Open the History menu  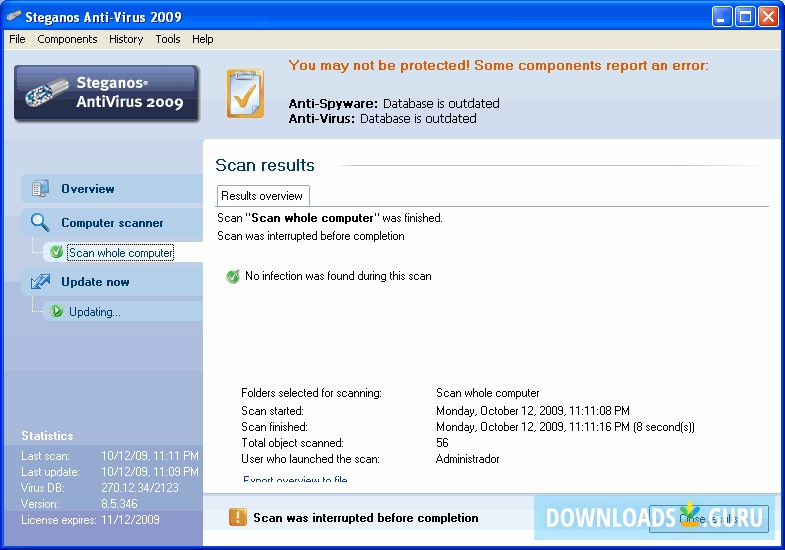pos(126,39)
